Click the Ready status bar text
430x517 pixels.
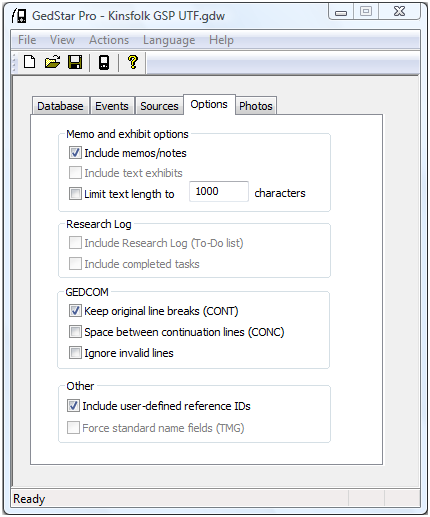[29, 499]
